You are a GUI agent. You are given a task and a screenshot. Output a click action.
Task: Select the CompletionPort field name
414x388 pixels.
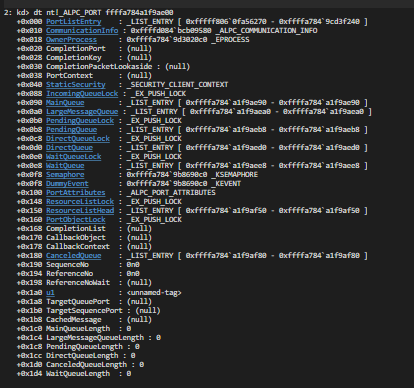(x=76, y=49)
